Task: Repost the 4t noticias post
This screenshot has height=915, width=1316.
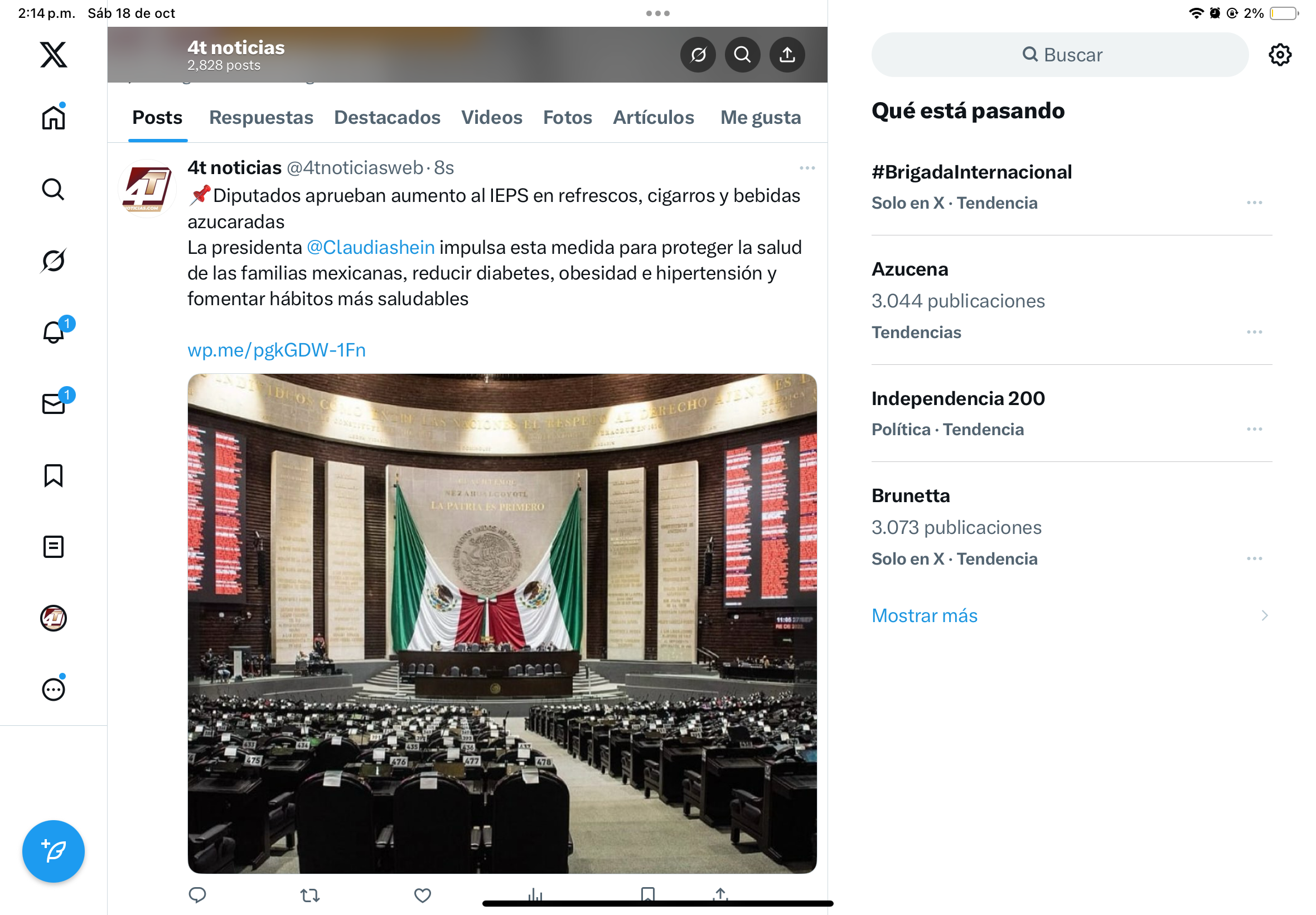Action: tap(309, 895)
